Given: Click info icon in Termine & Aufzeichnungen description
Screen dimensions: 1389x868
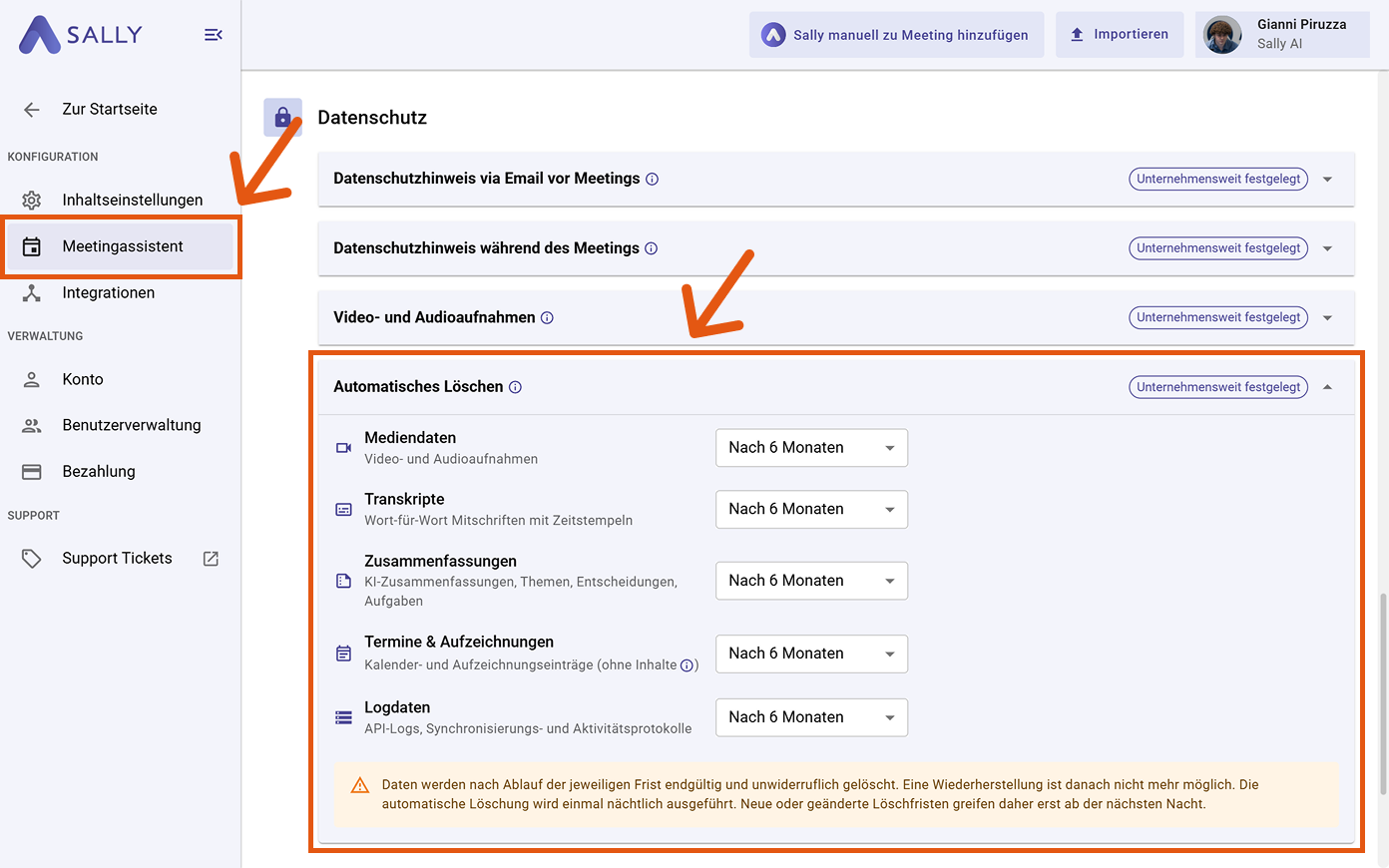Looking at the screenshot, I should click(688, 665).
